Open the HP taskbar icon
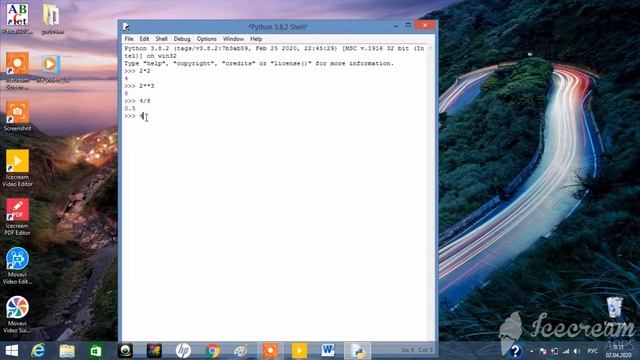Image resolution: width=640 pixels, height=360 pixels. click(183, 351)
